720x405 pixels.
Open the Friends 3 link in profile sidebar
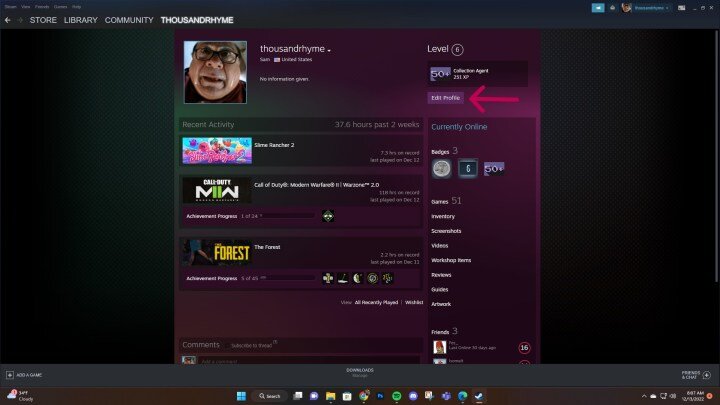(x=444, y=332)
